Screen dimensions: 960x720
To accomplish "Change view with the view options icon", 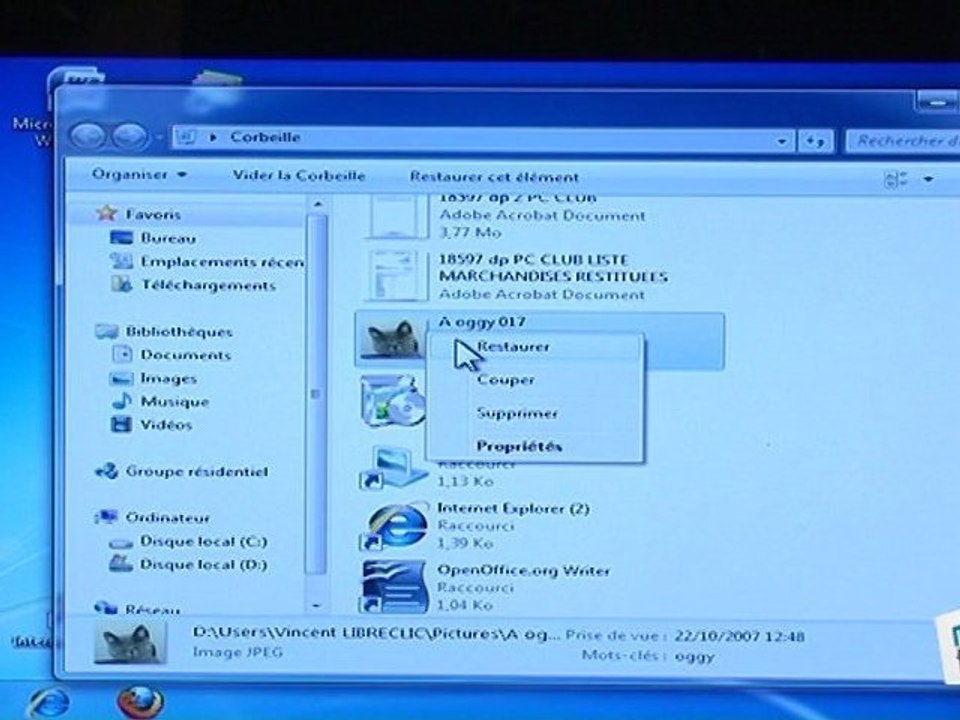I will (896, 179).
